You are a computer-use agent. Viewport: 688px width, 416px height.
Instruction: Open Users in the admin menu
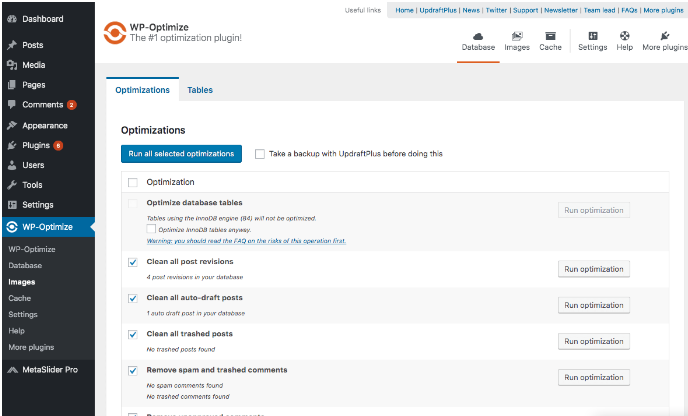click(x=33, y=165)
